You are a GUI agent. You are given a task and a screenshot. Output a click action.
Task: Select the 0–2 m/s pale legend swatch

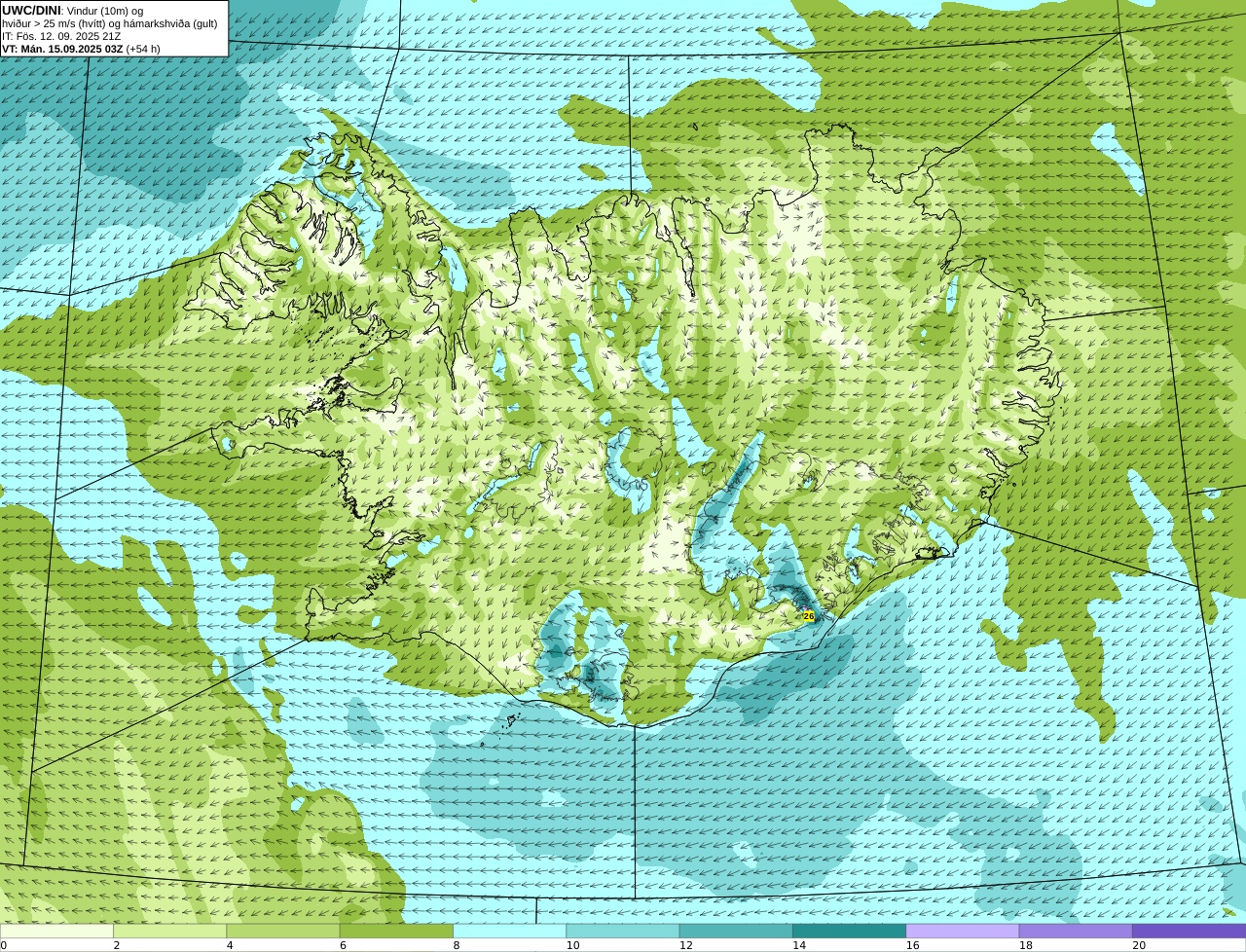point(56,931)
